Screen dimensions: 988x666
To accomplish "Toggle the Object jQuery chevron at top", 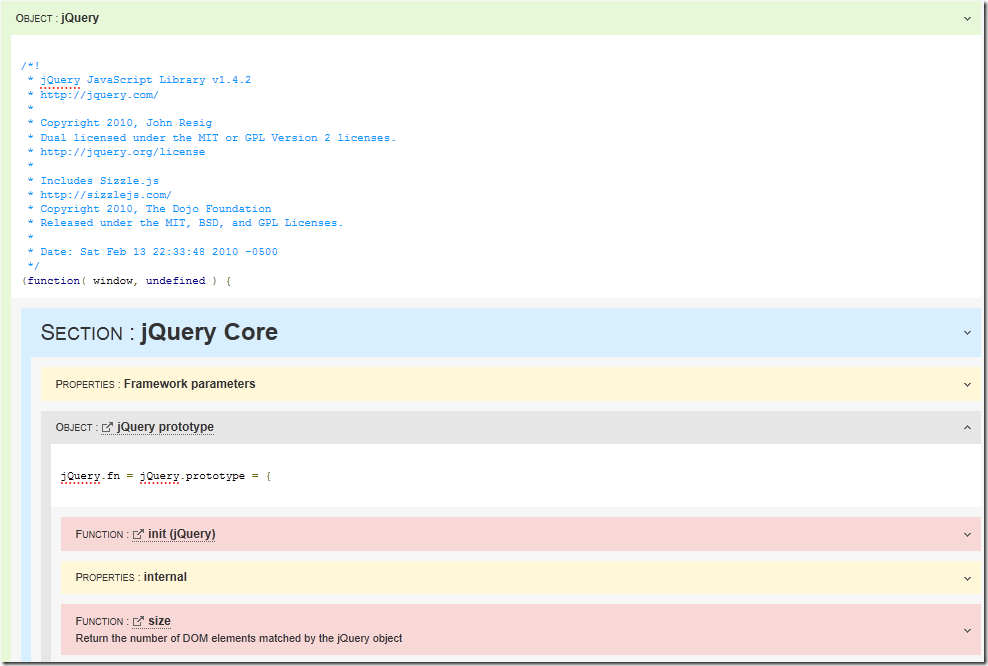I will coord(966,18).
